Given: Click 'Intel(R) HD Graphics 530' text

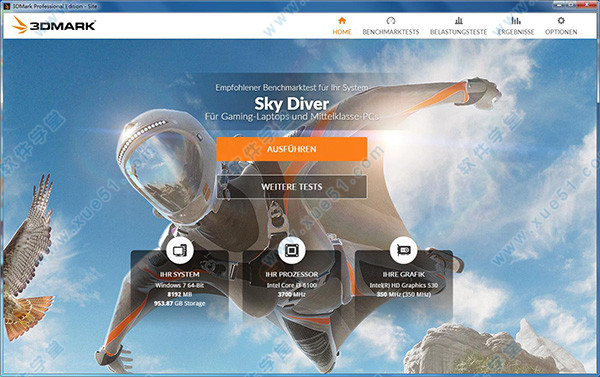Looking at the screenshot, I should (x=404, y=286).
